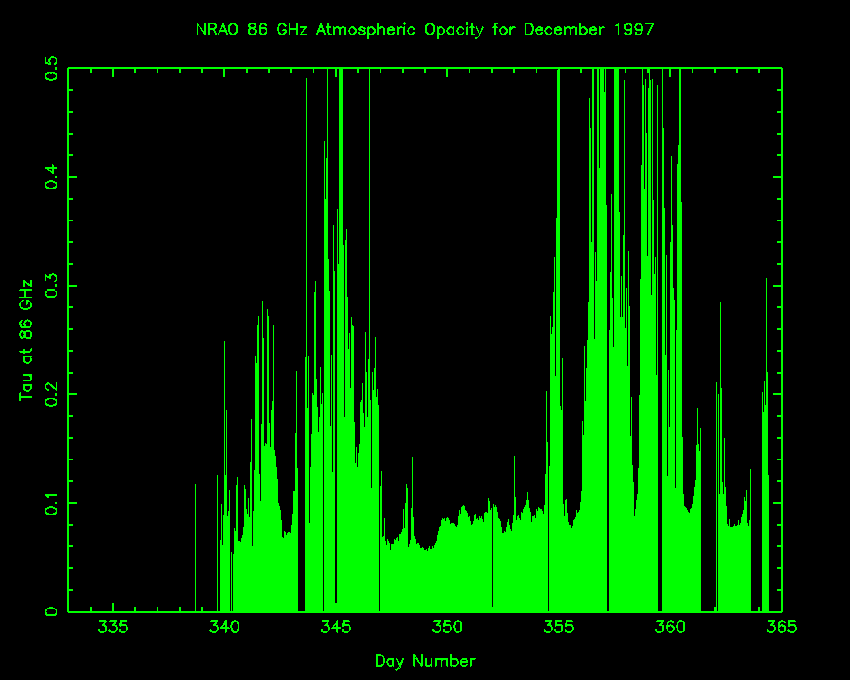Select the 345 x-axis tick label
This screenshot has width=850, height=680.
pos(335,627)
